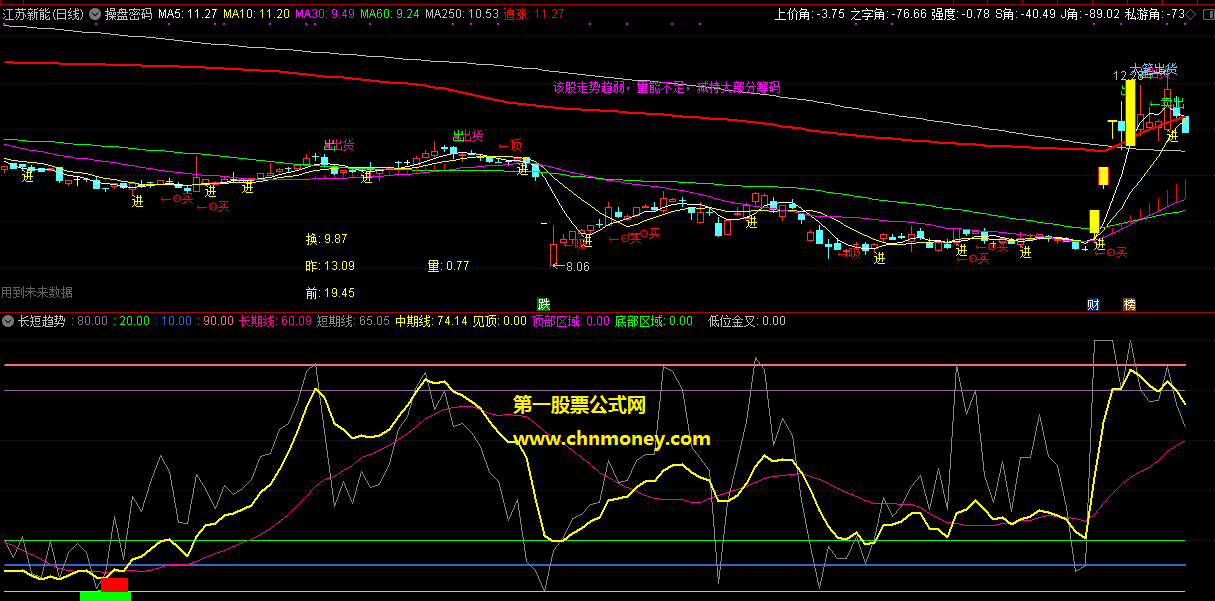Click the 之字角: -76.66 reading
1215x601 pixels.
(x=888, y=14)
